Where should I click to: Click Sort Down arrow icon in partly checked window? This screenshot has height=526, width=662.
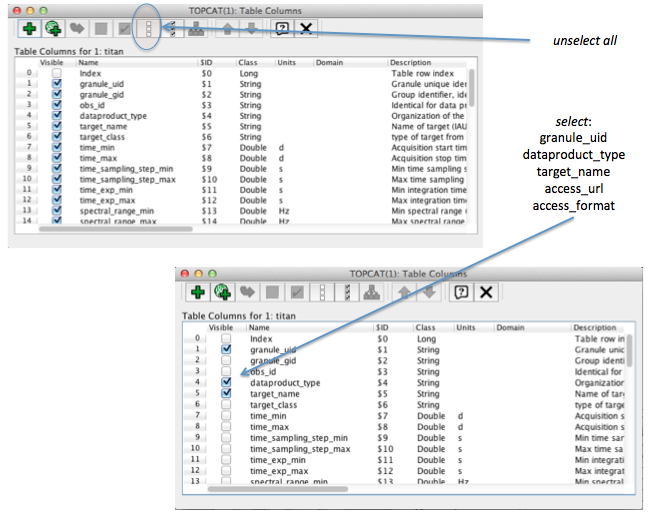point(429,292)
